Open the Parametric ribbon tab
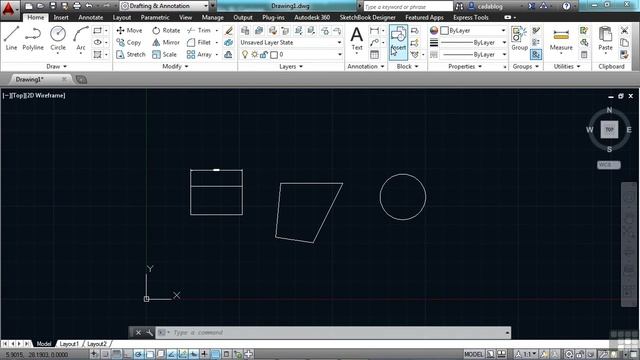The width and height of the screenshot is (640, 360). (x=155, y=18)
